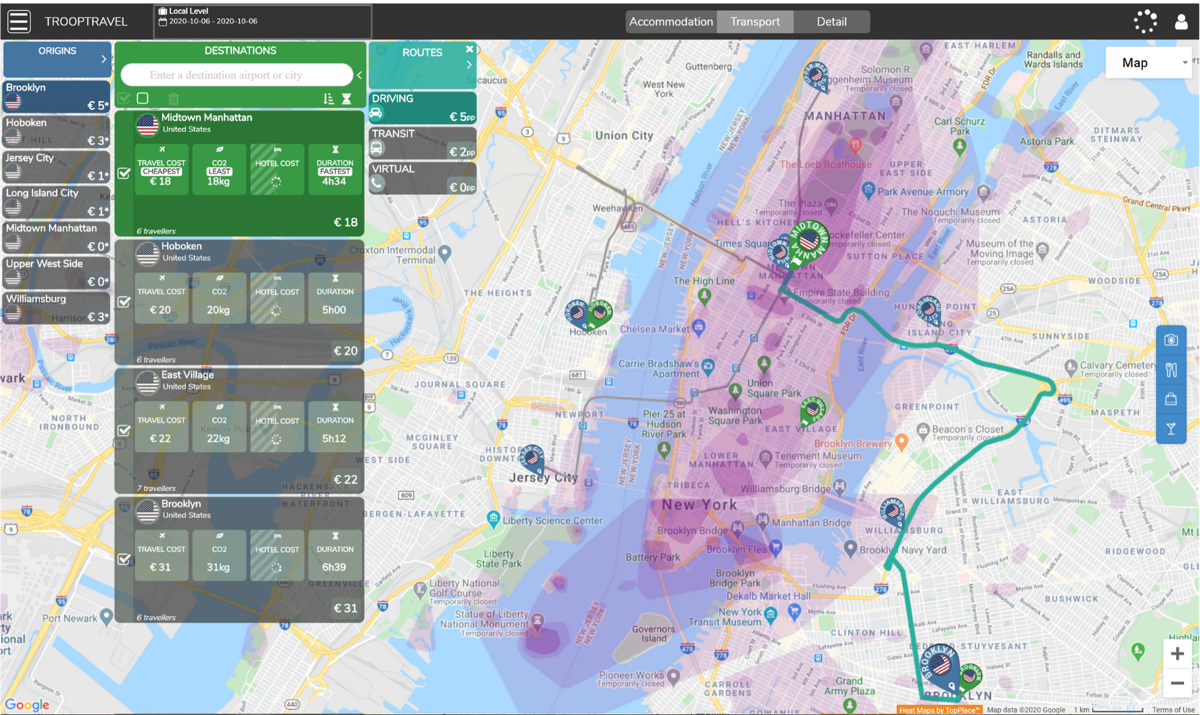Image resolution: width=1200 pixels, height=715 pixels.
Task: Show restaurants fork-and-knife heat map layer
Action: (x=1171, y=370)
